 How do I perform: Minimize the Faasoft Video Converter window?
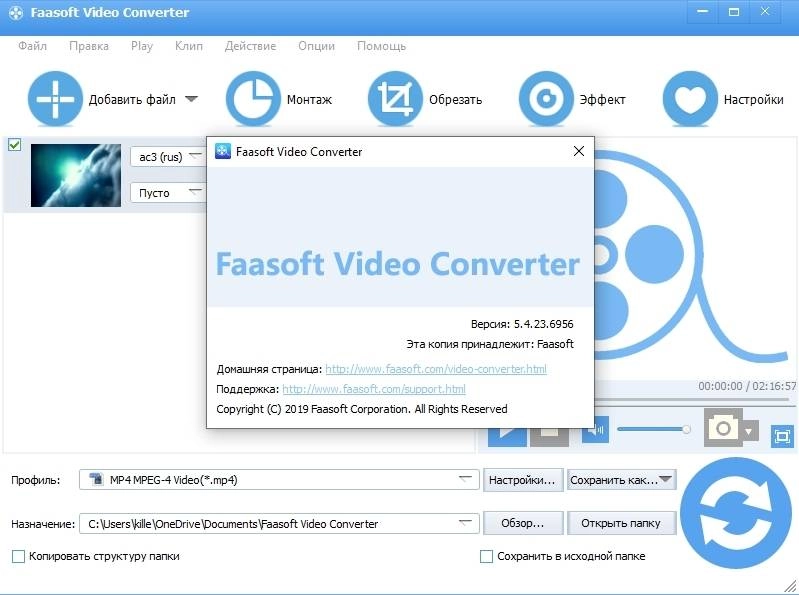pos(703,12)
